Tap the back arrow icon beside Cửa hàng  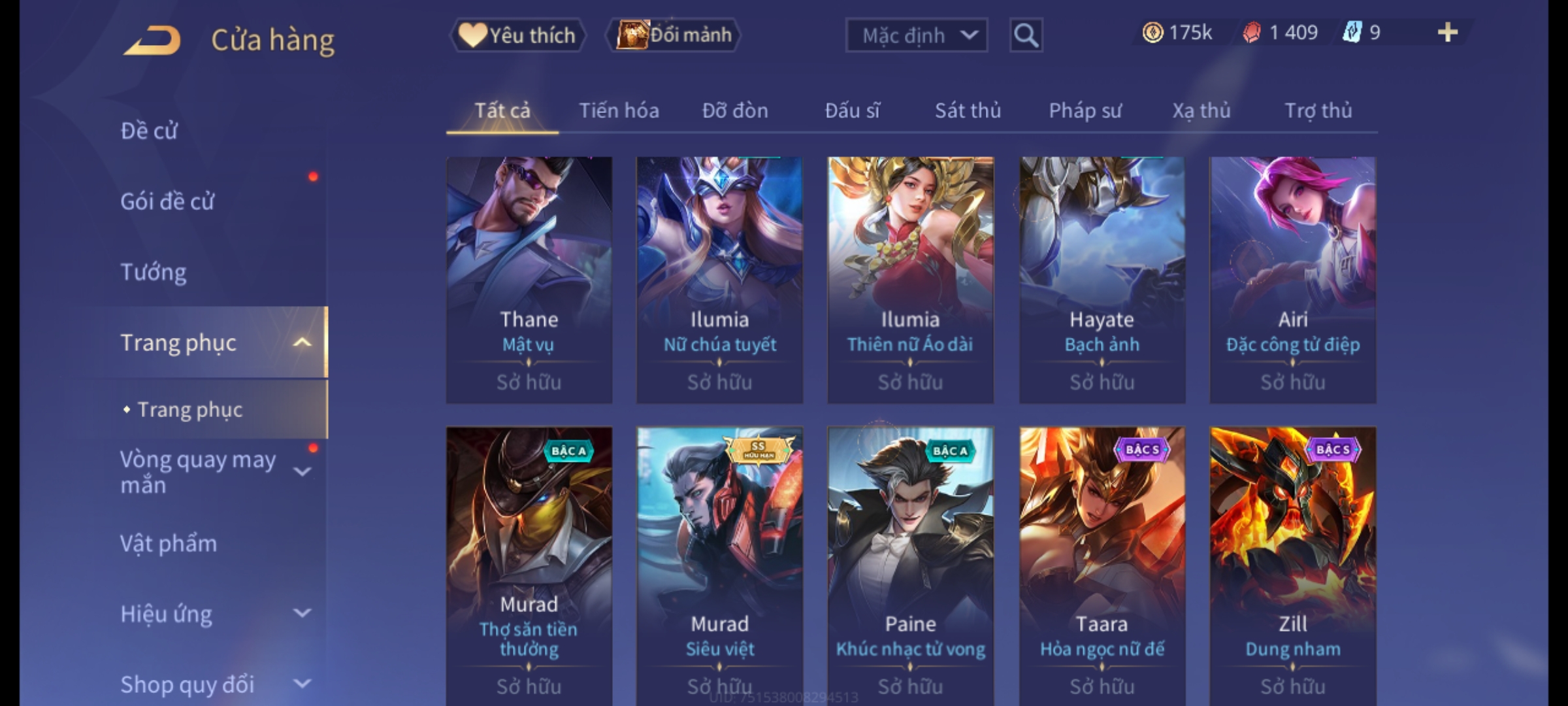pyautogui.click(x=152, y=41)
